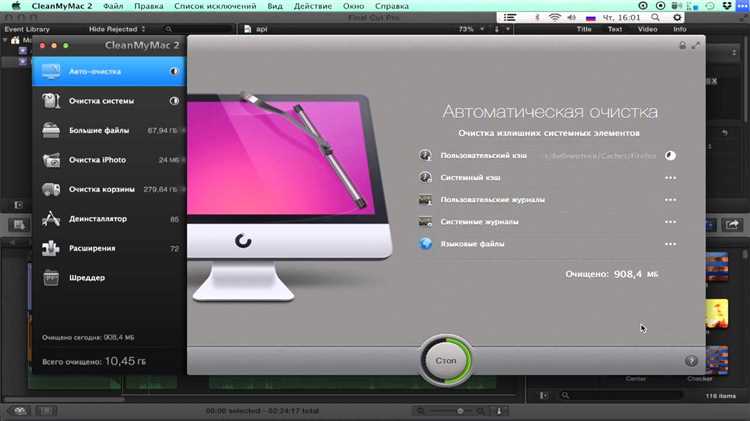Click ellipsis next to Системные журналы
This screenshot has width=750, height=421.
click(671, 222)
